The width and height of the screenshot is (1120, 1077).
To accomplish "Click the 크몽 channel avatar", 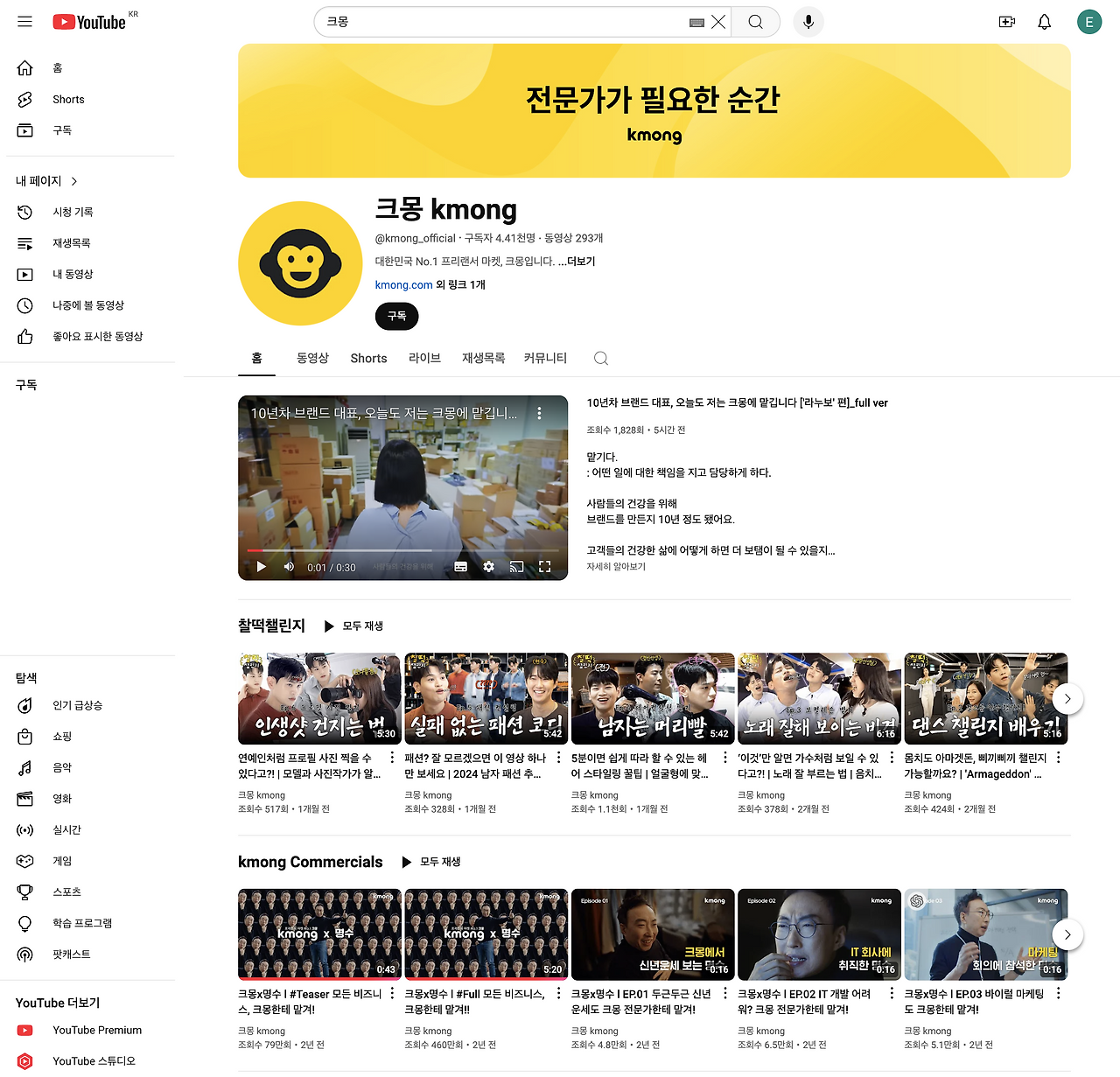I will coord(300,263).
